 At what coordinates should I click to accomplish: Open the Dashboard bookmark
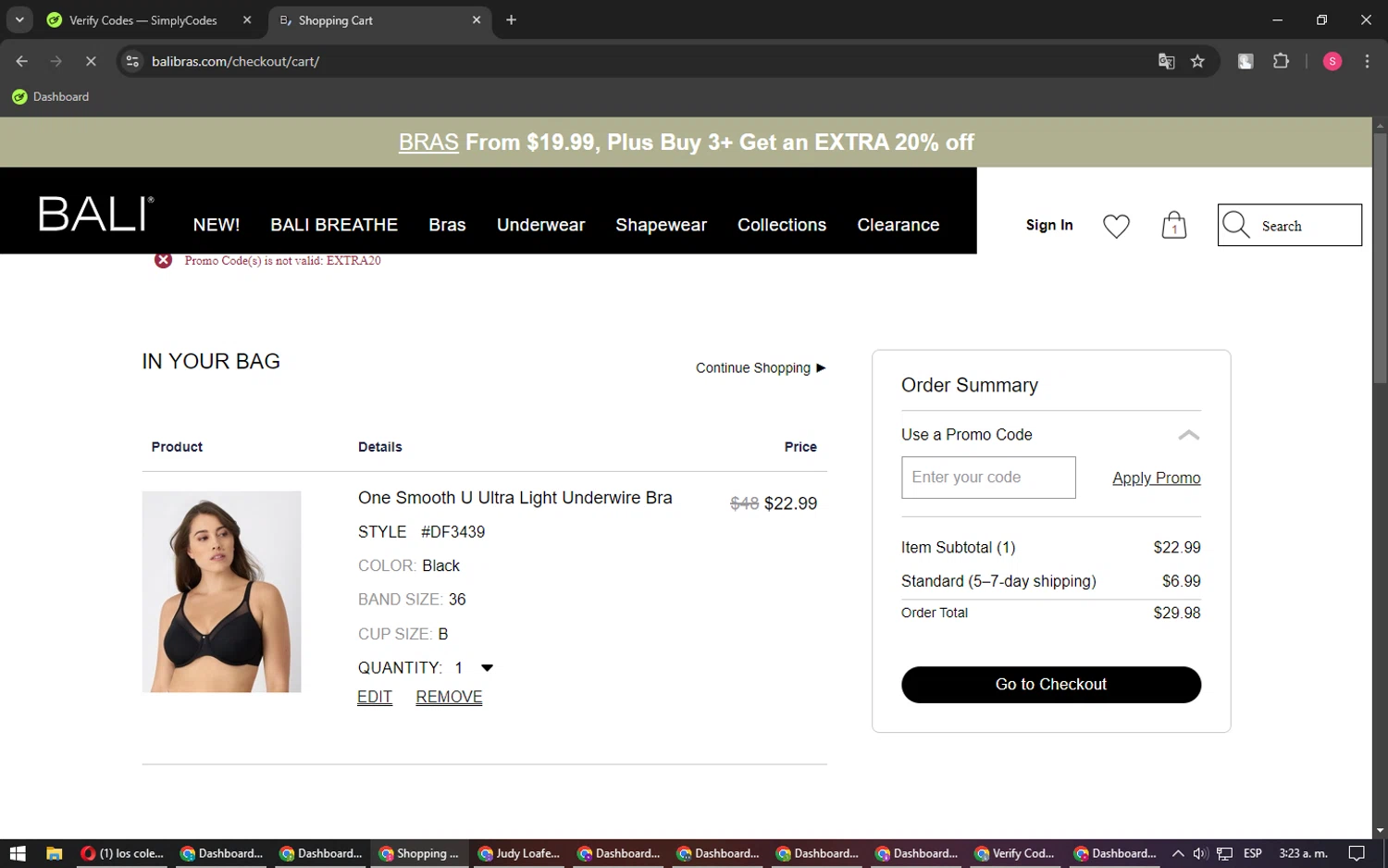[x=51, y=96]
